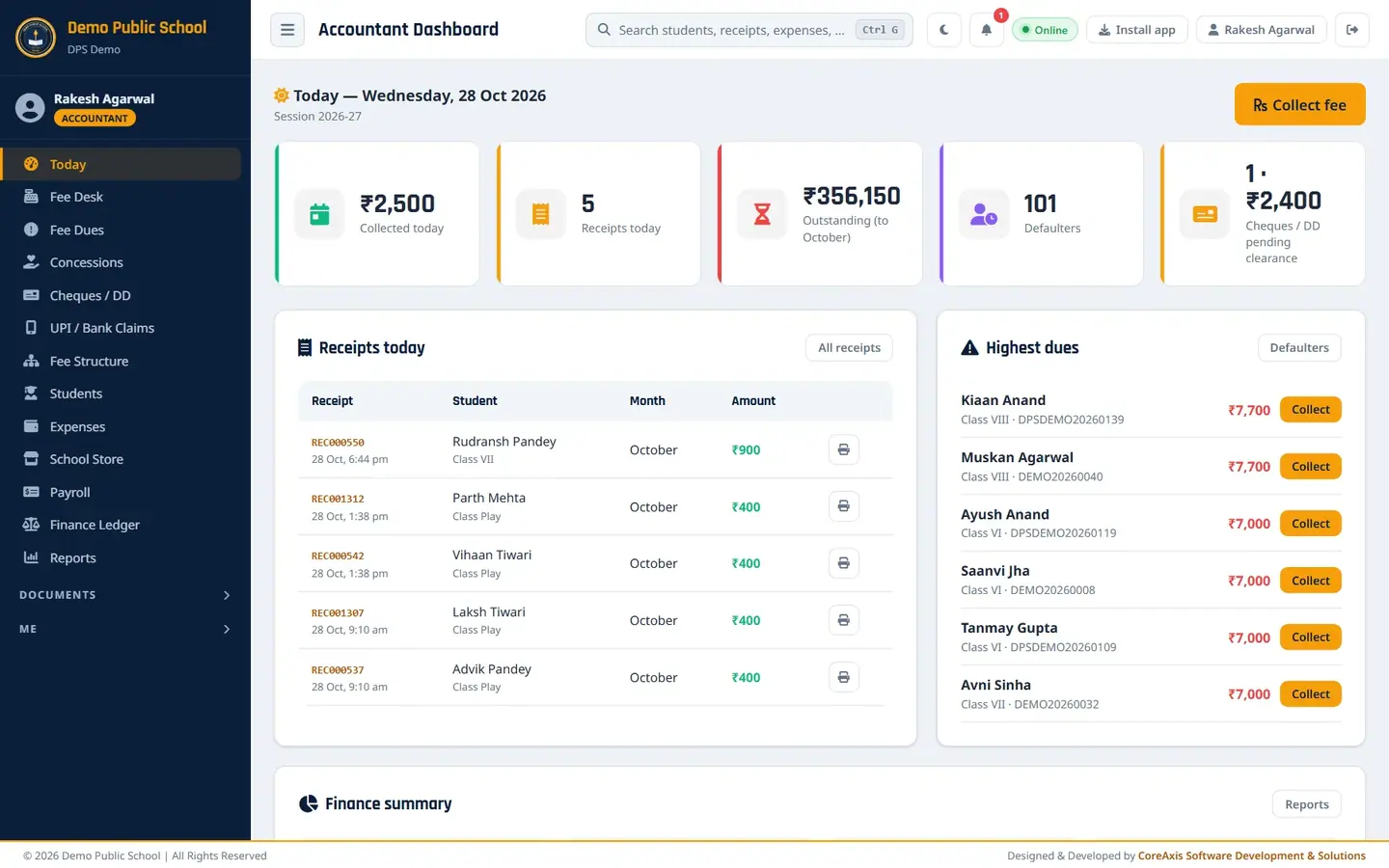1389x868 pixels.
Task: Open Fee Structure in sidebar
Action: coord(121,361)
